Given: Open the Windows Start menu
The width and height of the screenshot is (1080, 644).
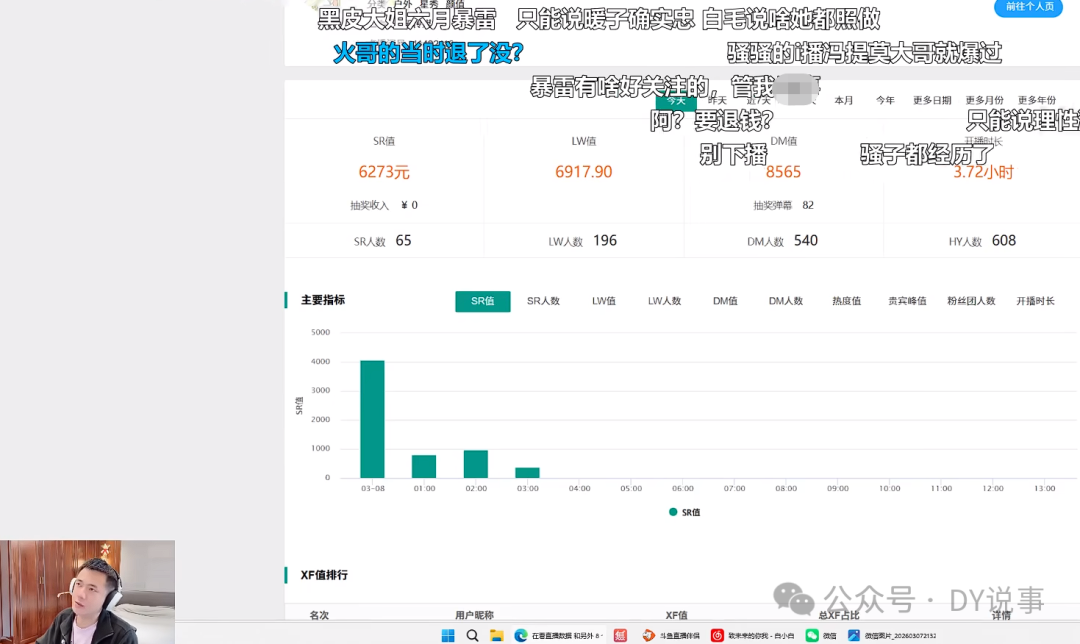Looking at the screenshot, I should click(x=448, y=635).
